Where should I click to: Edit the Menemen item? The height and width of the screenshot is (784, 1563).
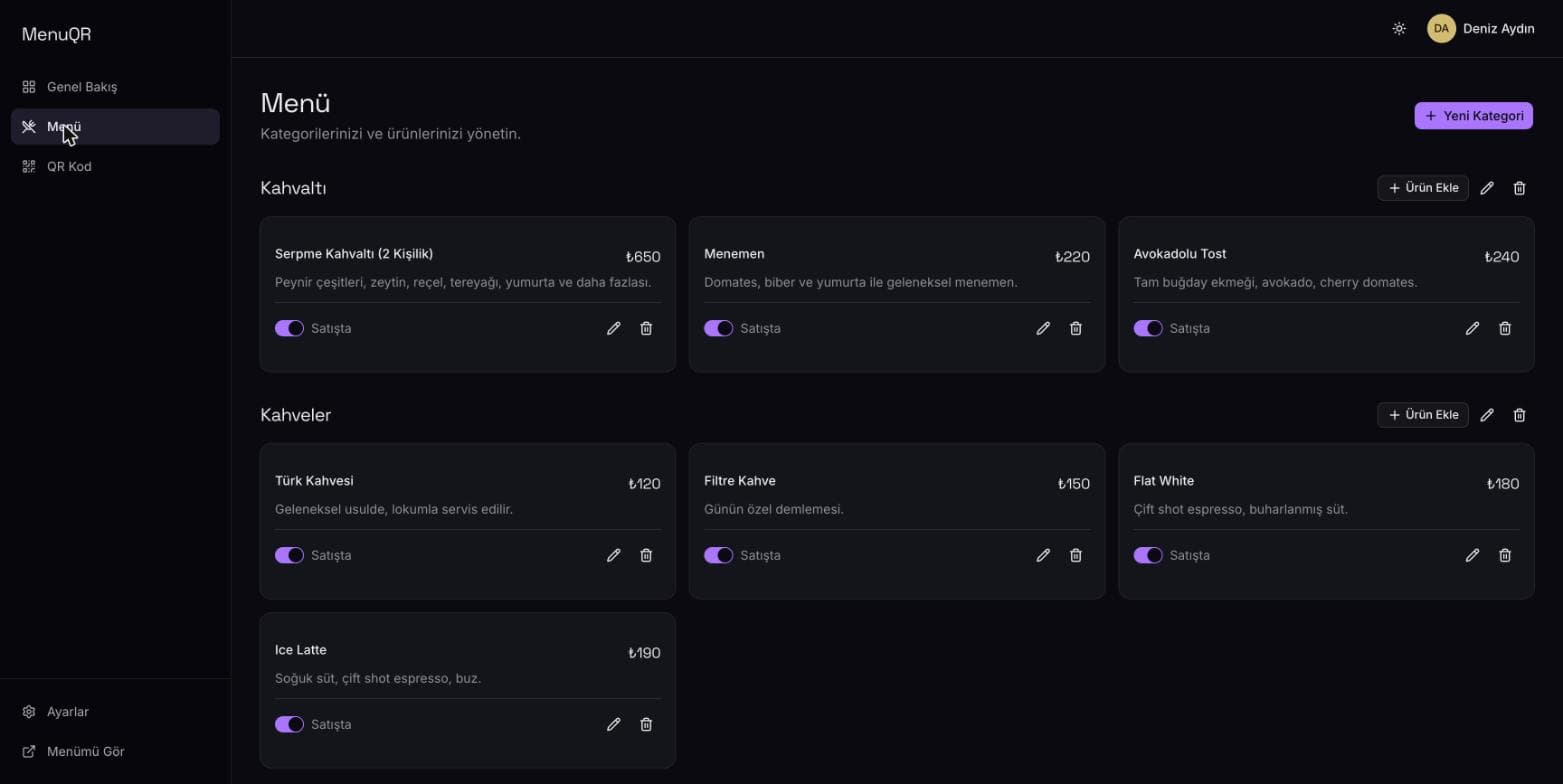[1043, 328]
